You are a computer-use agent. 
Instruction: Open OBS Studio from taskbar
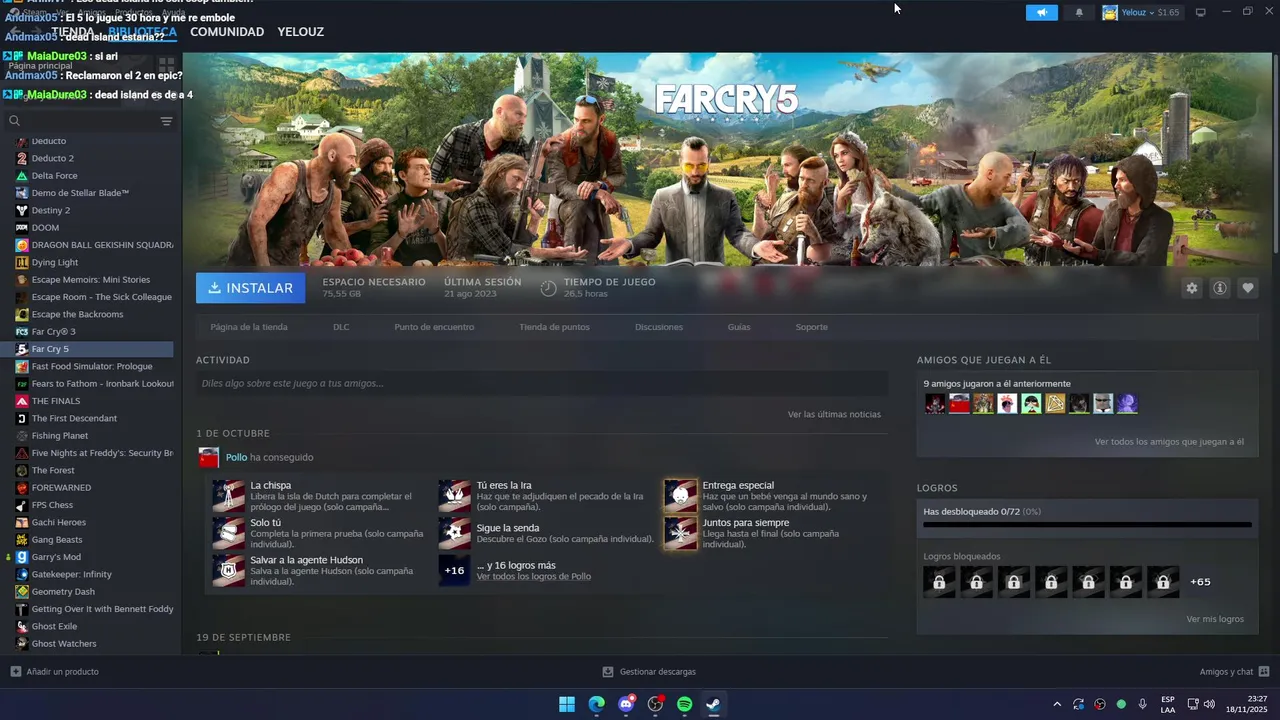[655, 704]
